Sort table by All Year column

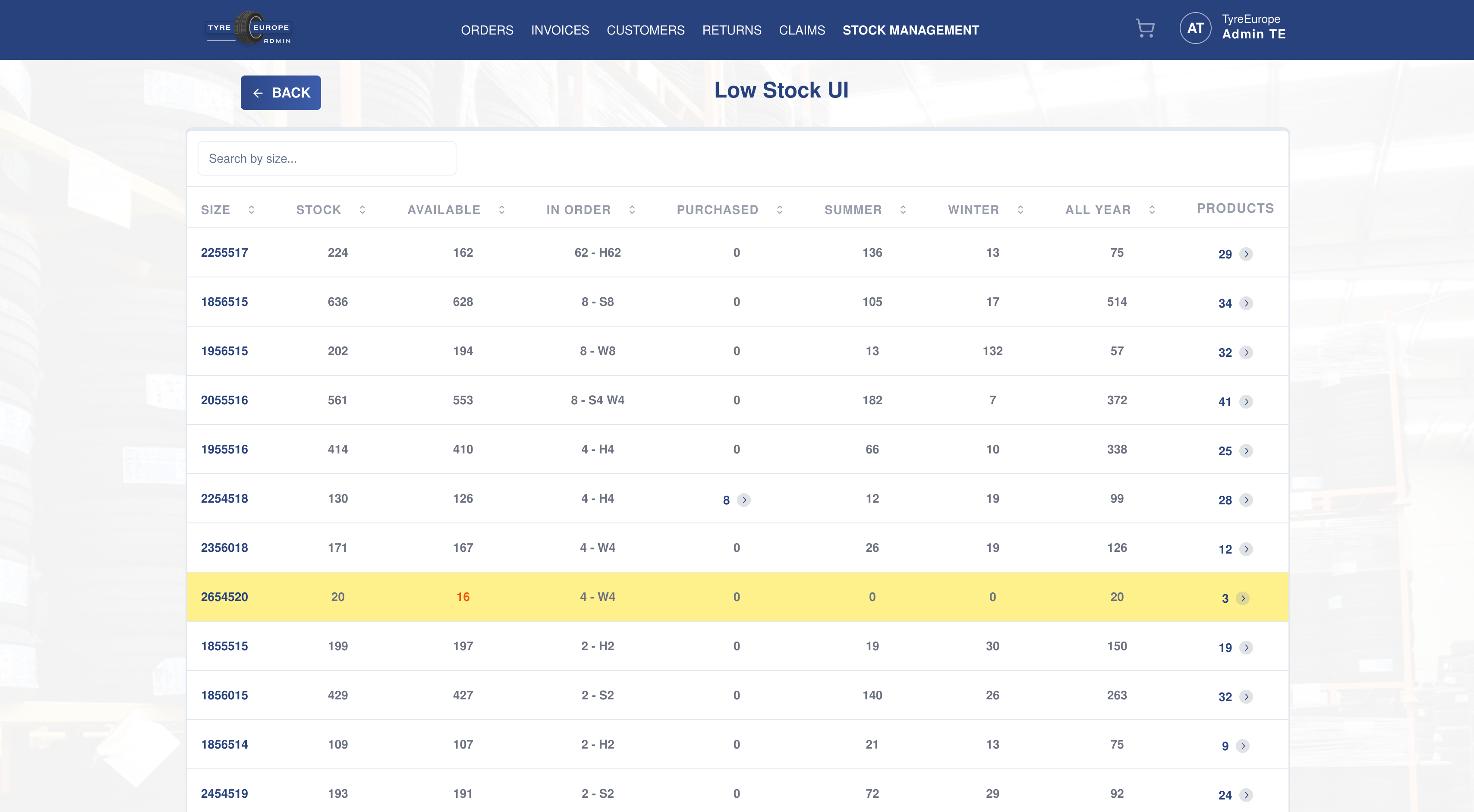(1152, 210)
